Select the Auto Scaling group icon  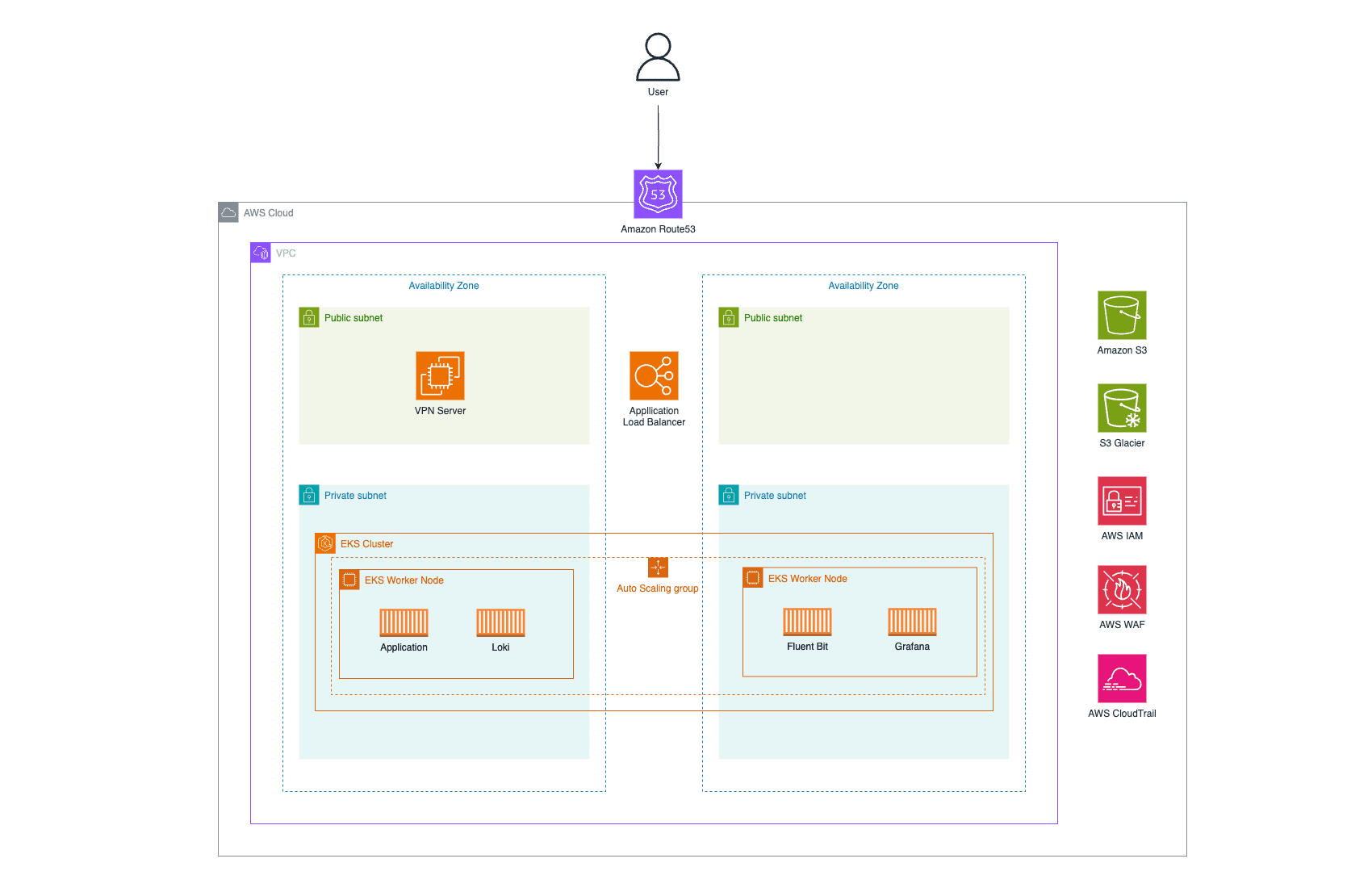(x=658, y=568)
